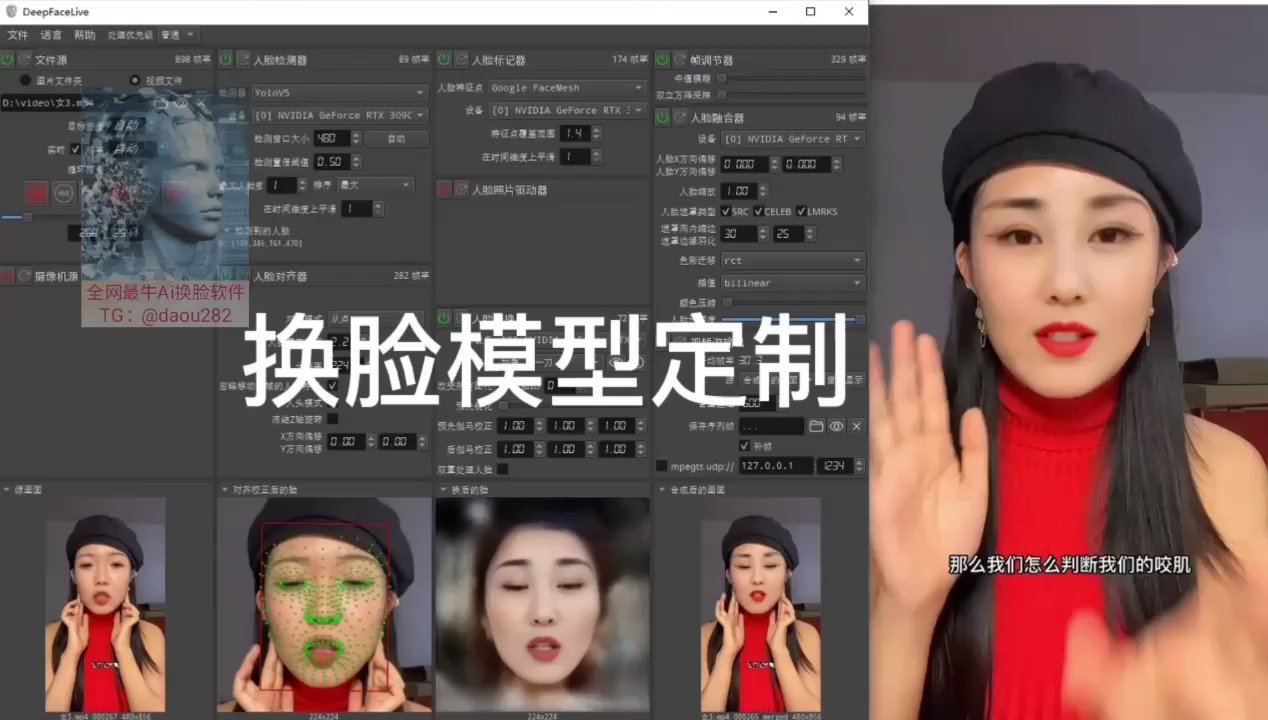Enable the 双重处理人脸 checkbox
This screenshot has width=1268, height=720.
tap(503, 468)
